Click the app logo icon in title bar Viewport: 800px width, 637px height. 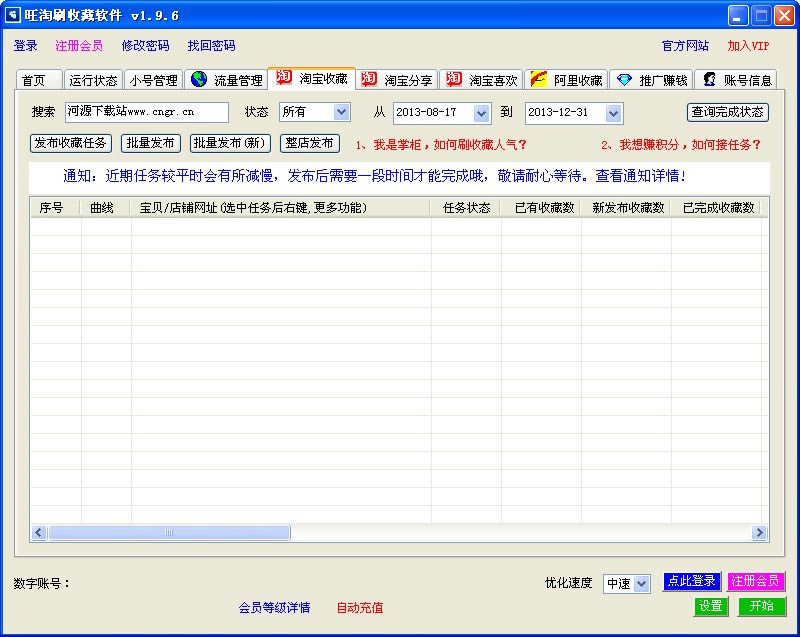click(12, 15)
